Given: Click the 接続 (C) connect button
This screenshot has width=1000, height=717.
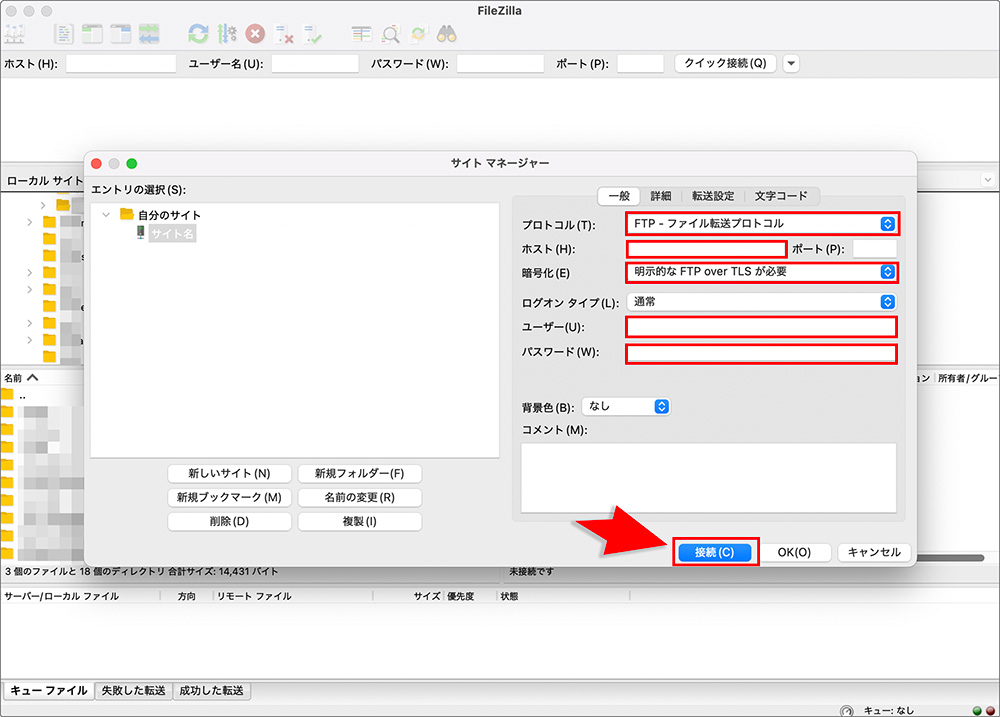Looking at the screenshot, I should pyautogui.click(x=714, y=552).
